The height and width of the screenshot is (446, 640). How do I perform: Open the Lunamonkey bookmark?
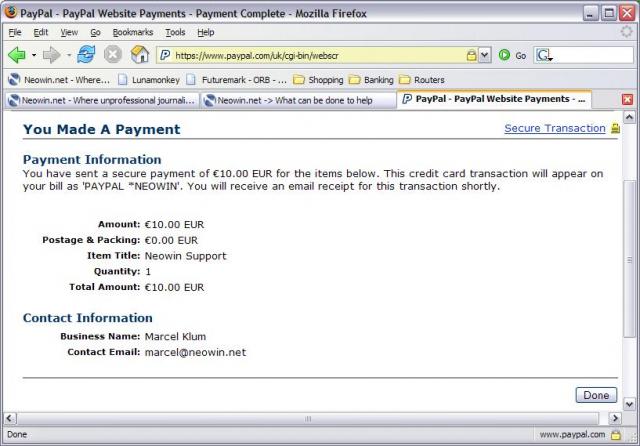pos(149,80)
